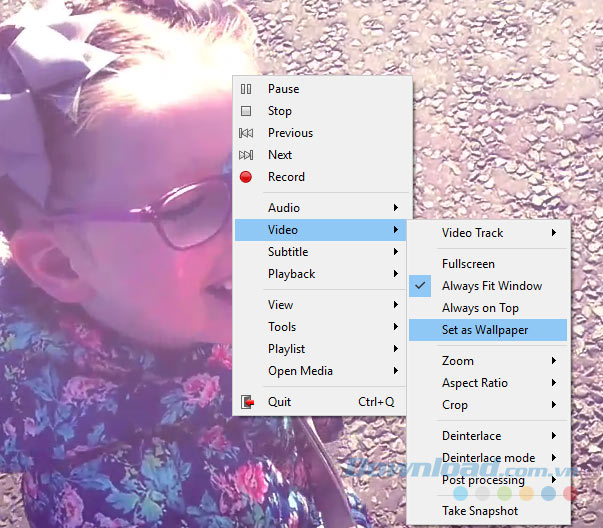603x528 pixels.
Task: Open the Subtitle submenu
Action: tap(321, 252)
